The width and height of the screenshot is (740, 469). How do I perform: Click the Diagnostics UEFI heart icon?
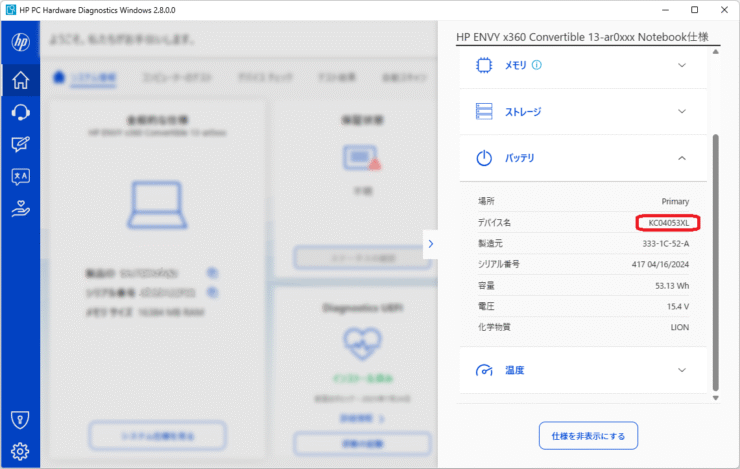click(362, 343)
